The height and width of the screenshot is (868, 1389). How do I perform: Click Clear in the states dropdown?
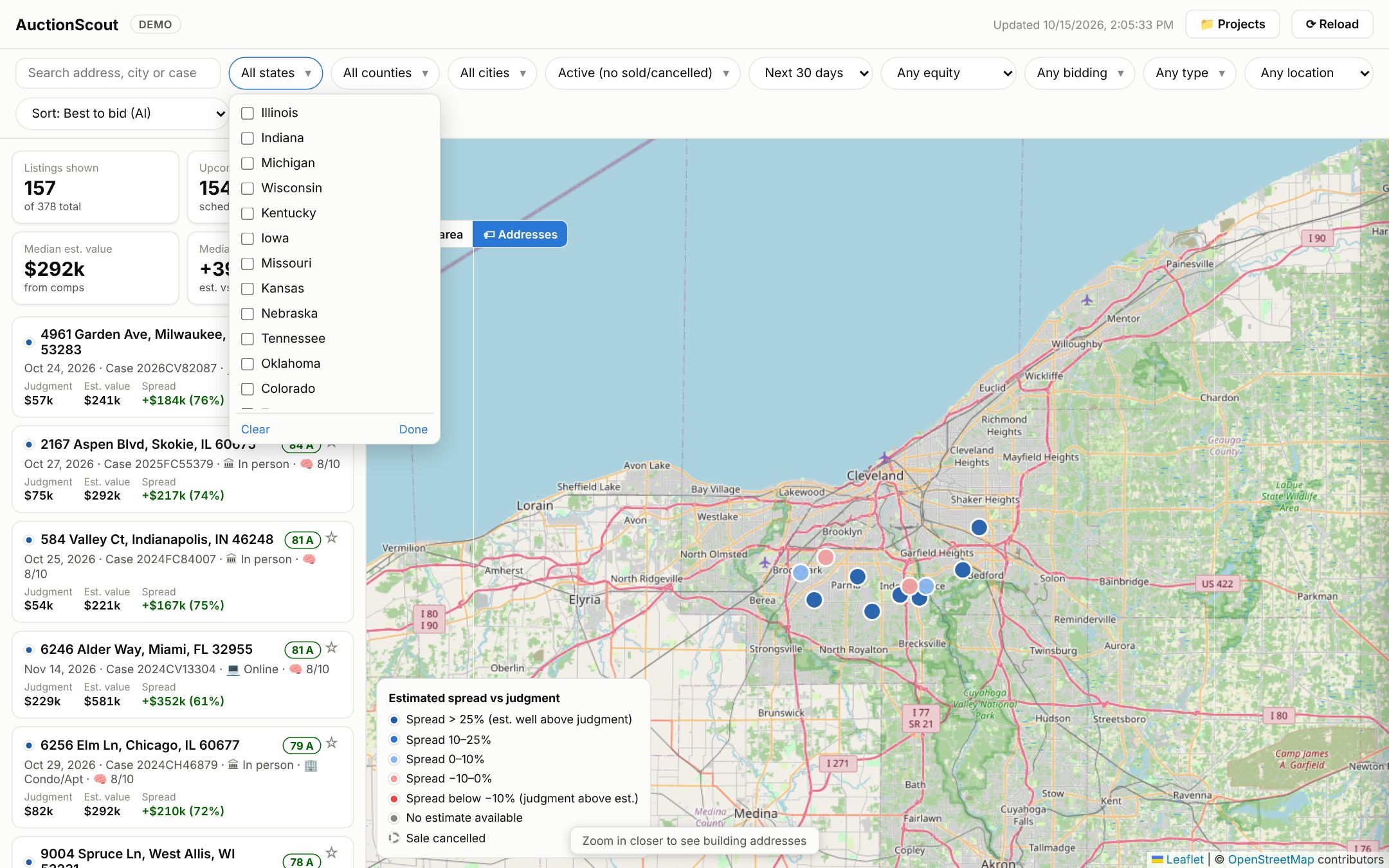(255, 429)
